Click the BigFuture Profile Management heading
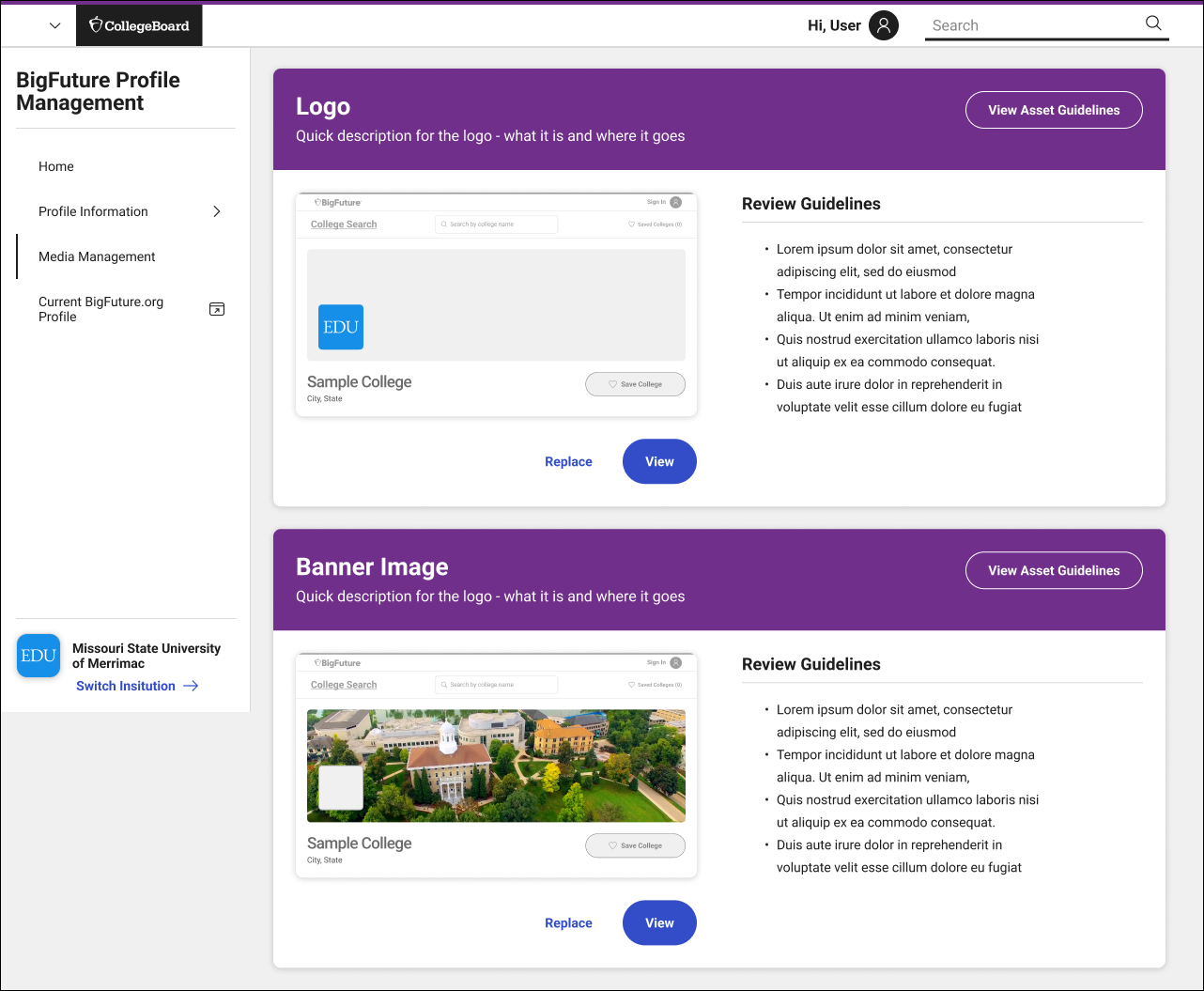This screenshot has height=991, width=1204. [x=98, y=91]
